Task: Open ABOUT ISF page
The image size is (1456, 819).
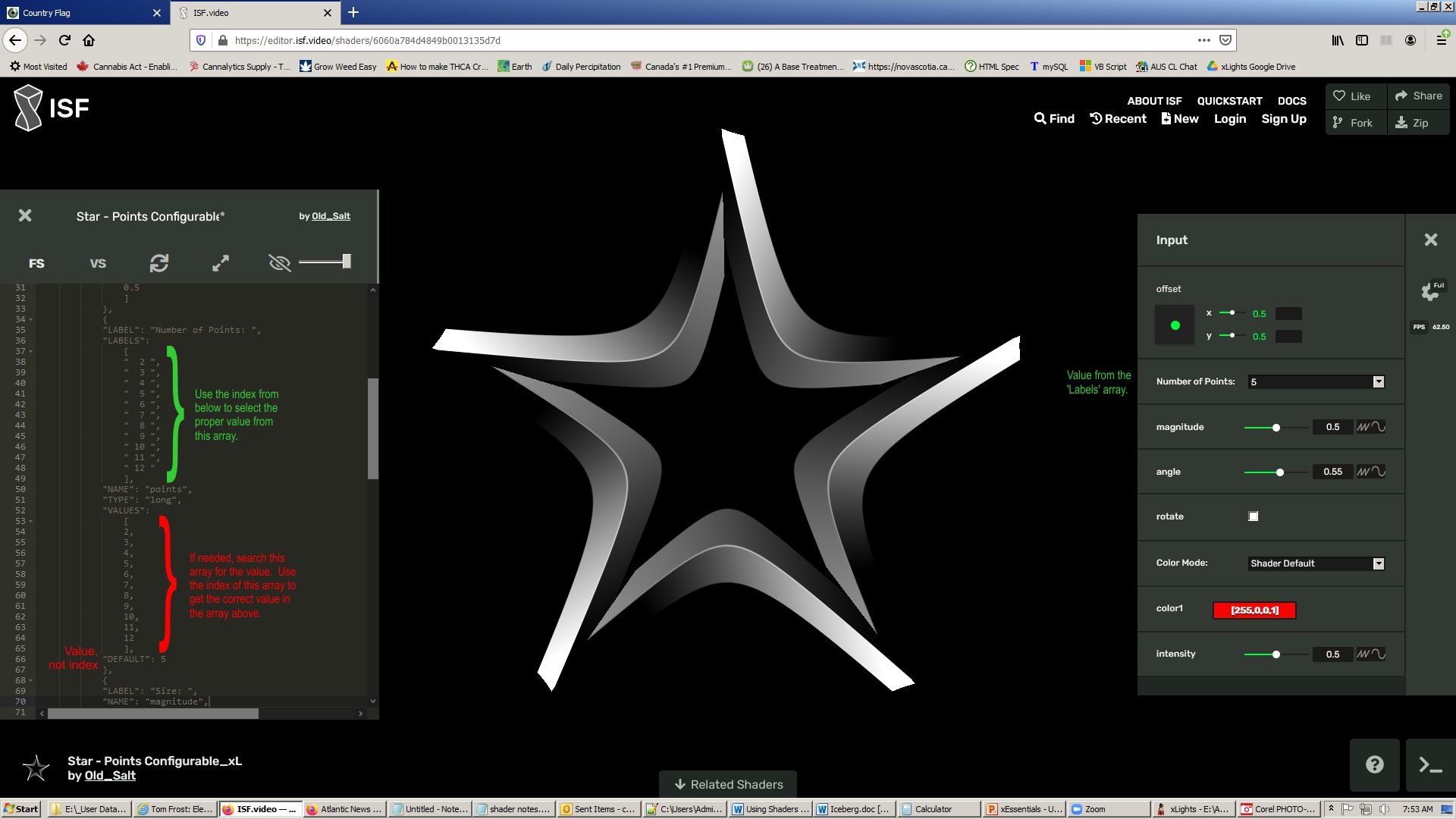Action: [x=1154, y=101]
